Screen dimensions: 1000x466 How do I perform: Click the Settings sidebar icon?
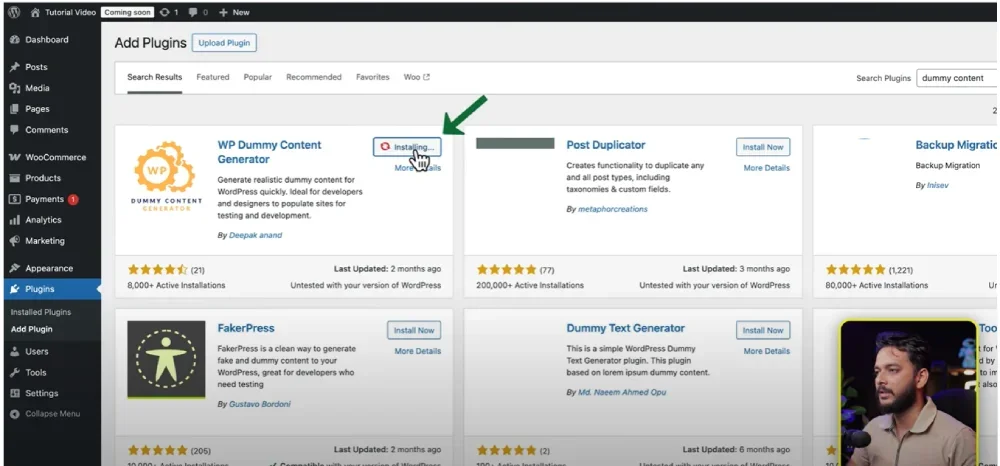[15, 393]
